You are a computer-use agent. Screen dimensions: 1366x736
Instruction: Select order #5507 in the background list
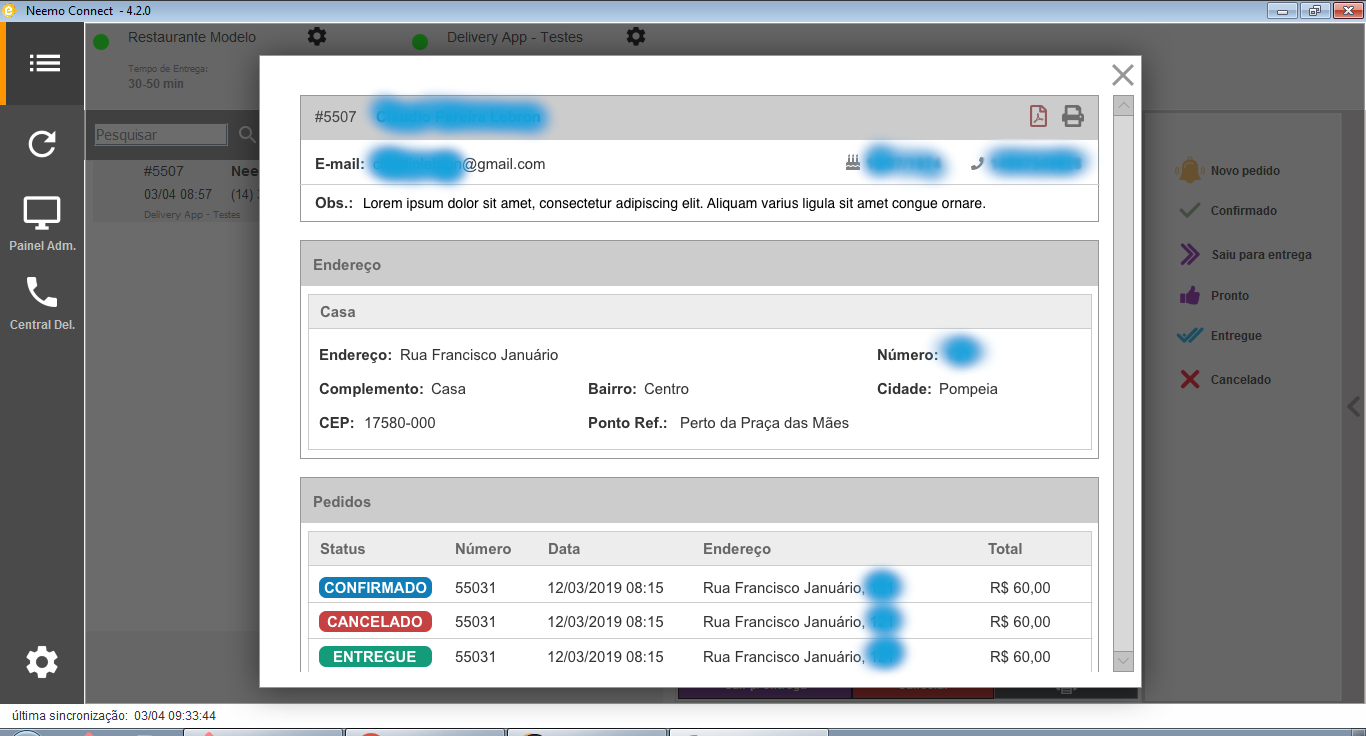click(176, 192)
